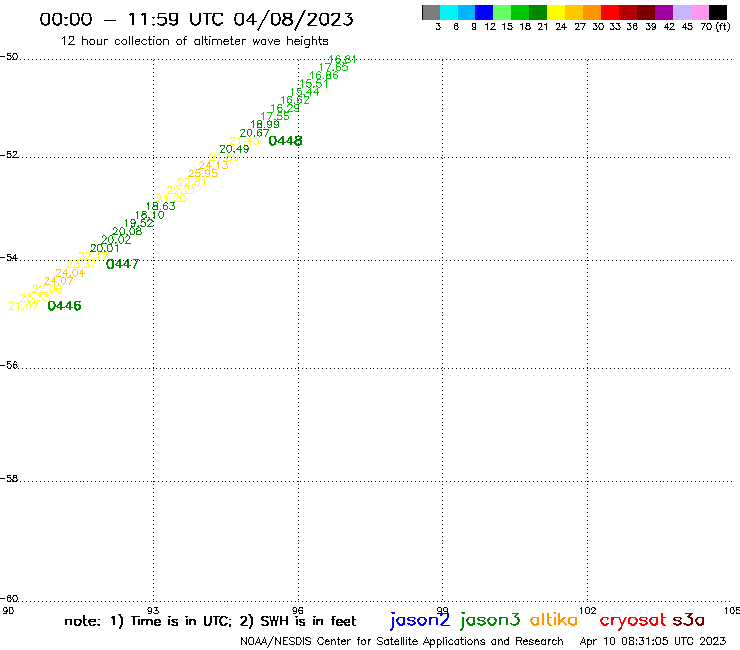
Task: Click the '24' label in the color scale
Action: pos(561,27)
